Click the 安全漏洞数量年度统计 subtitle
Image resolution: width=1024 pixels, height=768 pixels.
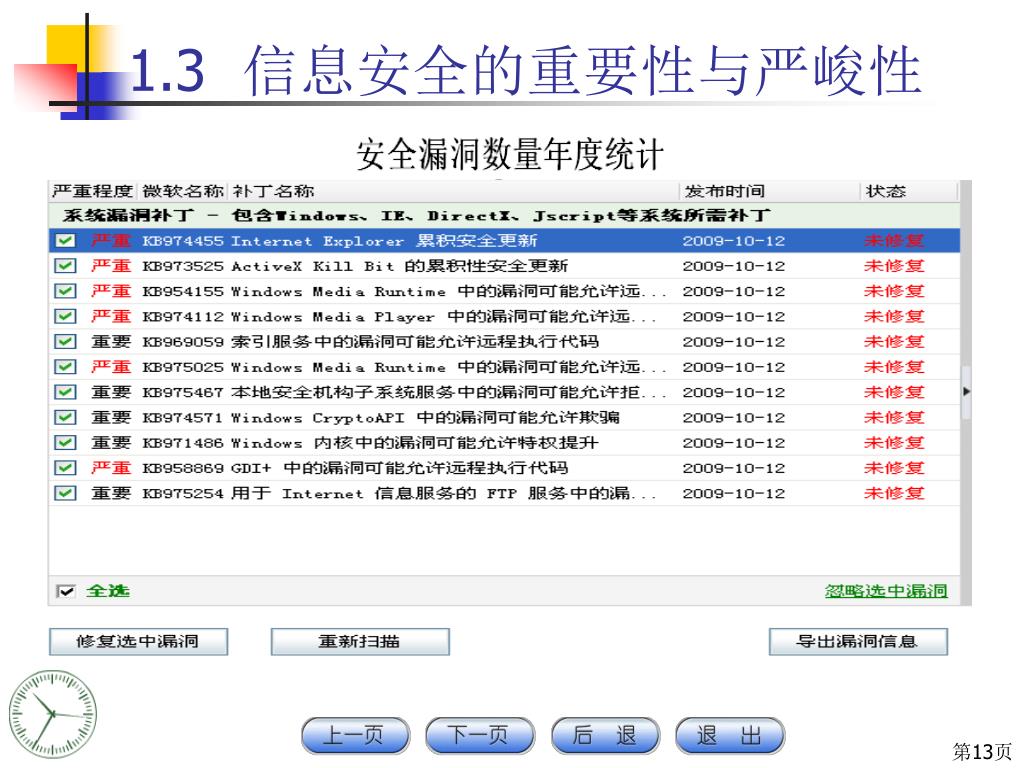(510, 154)
